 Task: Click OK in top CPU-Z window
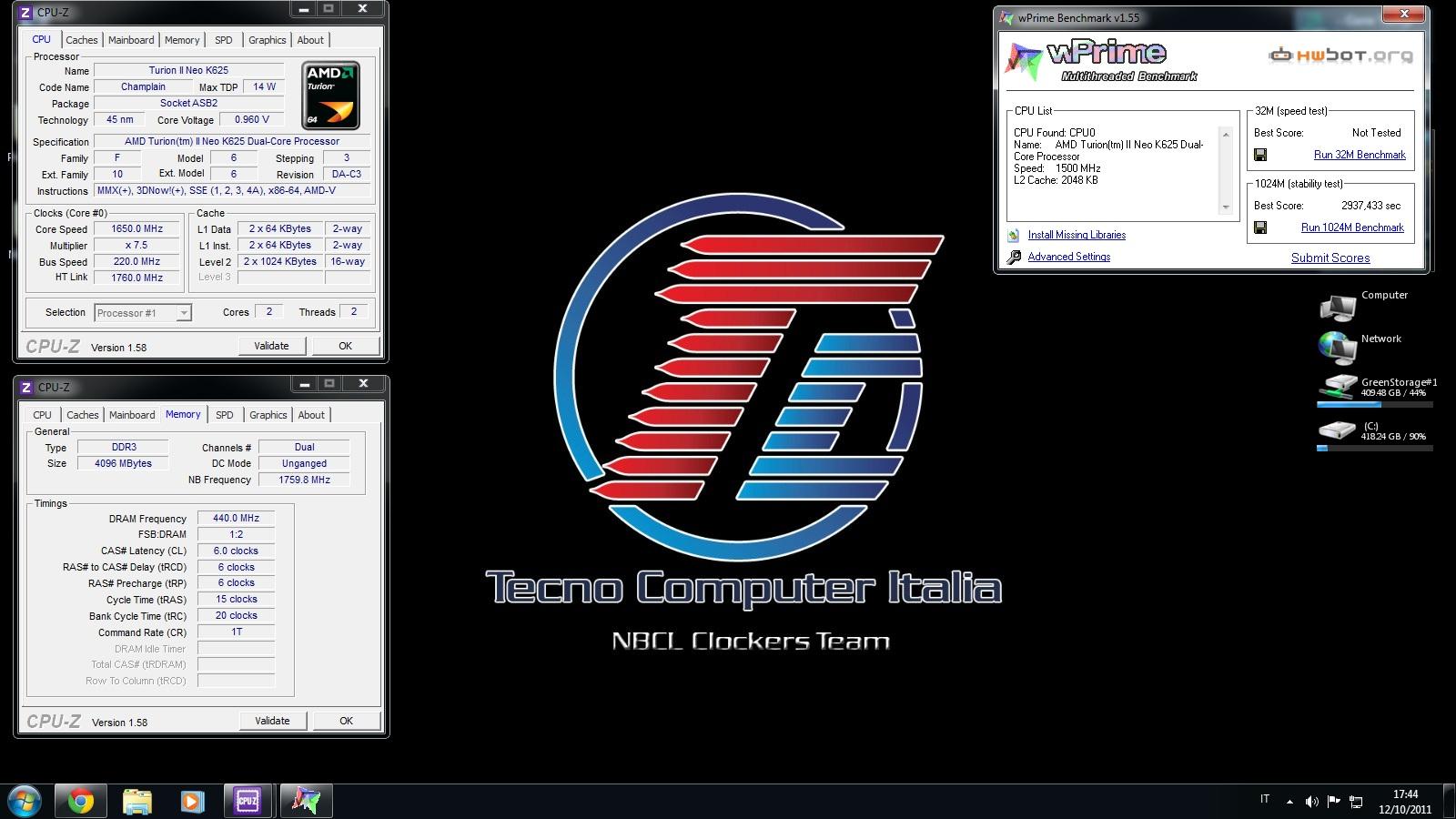coord(346,346)
